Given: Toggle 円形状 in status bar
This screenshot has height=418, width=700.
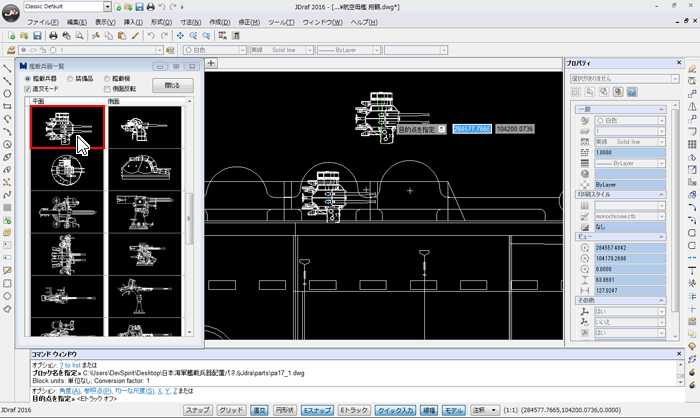Looking at the screenshot, I should coord(285,410).
